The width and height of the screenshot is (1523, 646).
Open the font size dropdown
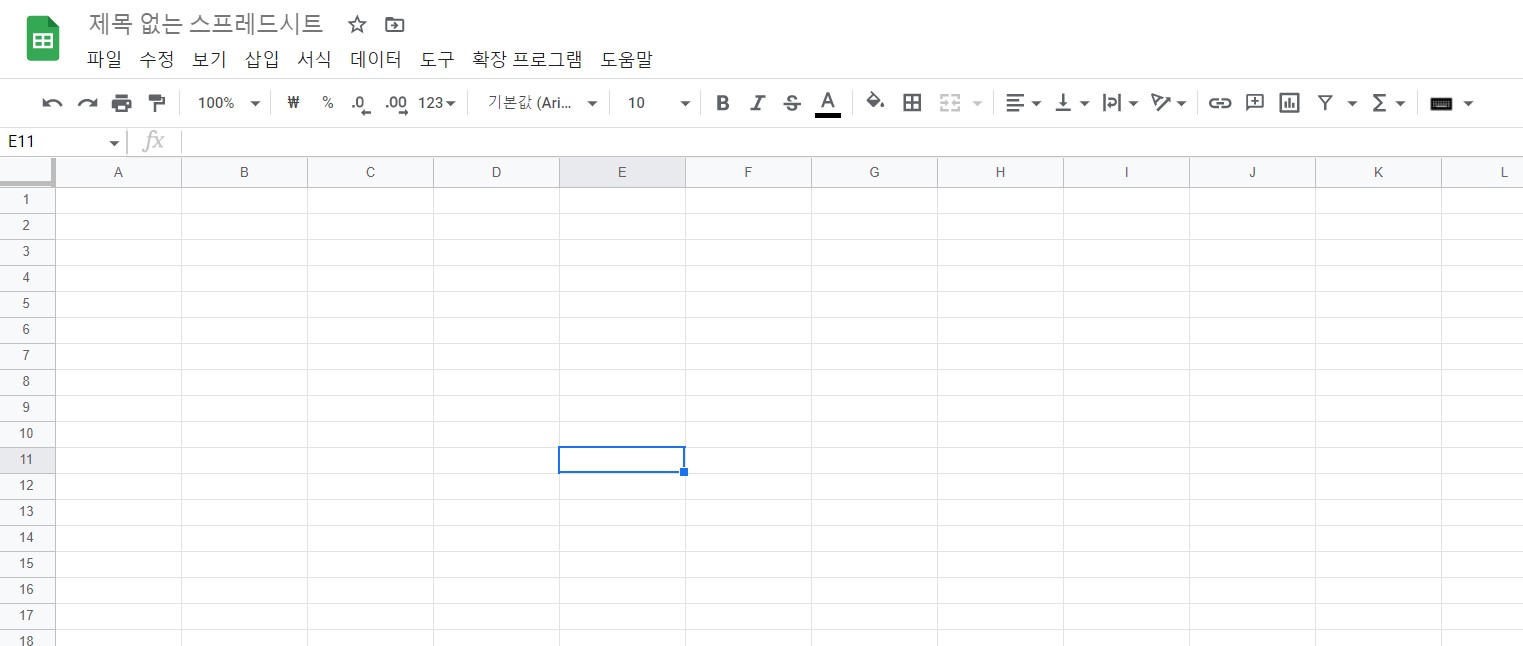point(655,103)
